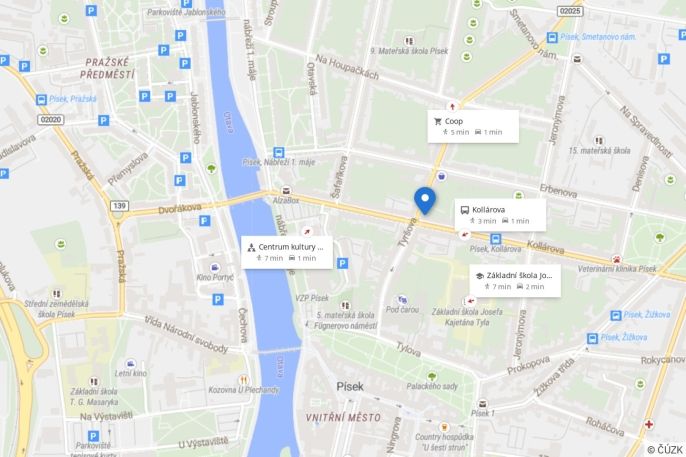Click the Písek, Nábřeží 1. máje bus icon
686x457 pixels.
click(x=279, y=153)
